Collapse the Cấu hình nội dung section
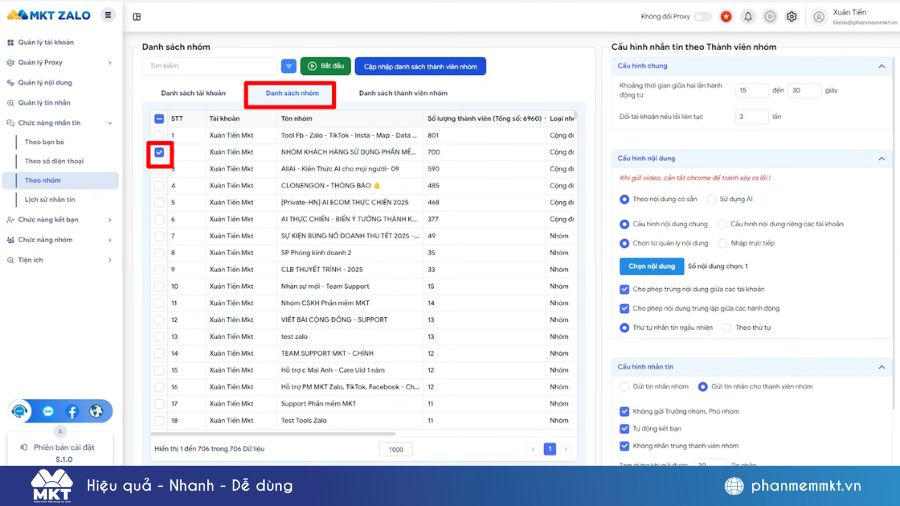 click(x=882, y=158)
